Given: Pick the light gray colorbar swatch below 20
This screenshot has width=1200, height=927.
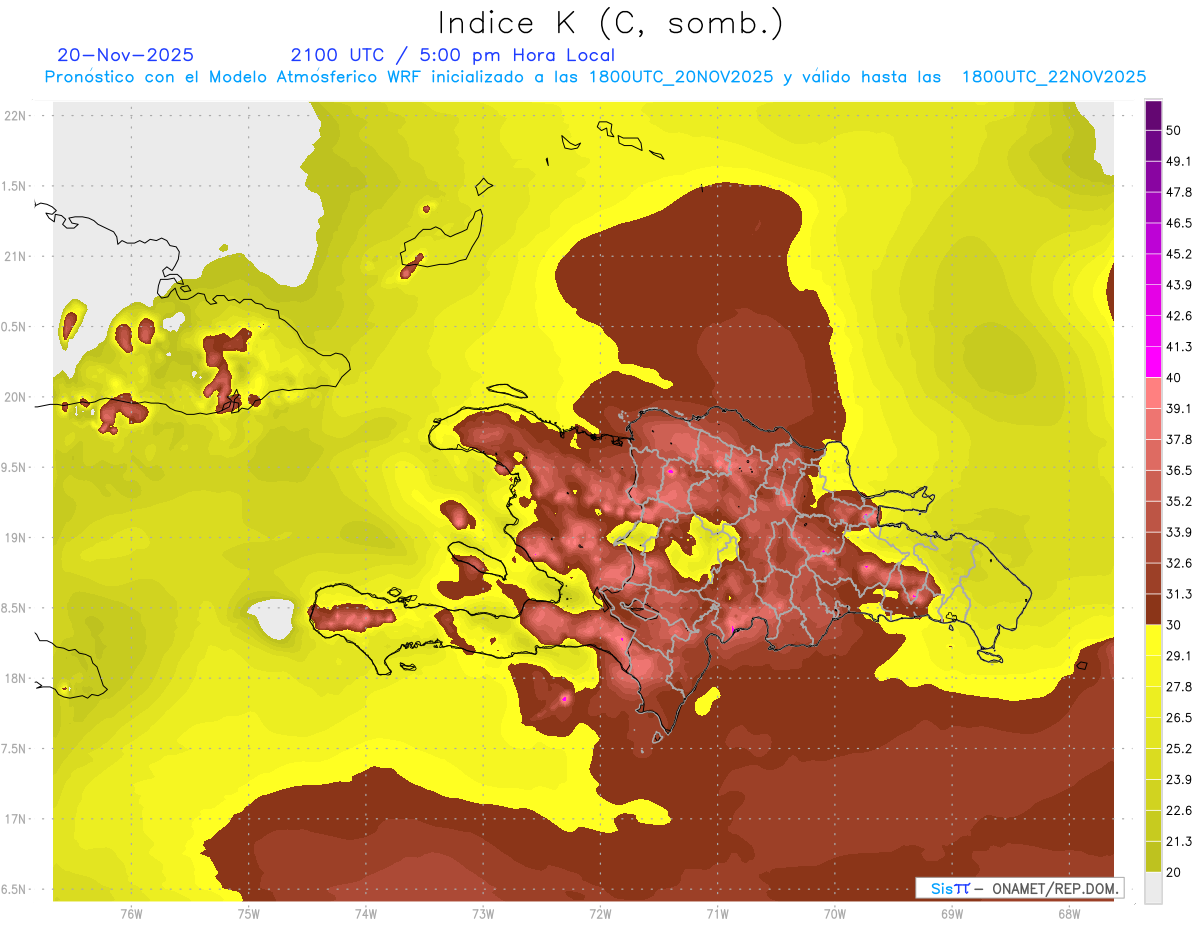Looking at the screenshot, I should click(x=1153, y=888).
